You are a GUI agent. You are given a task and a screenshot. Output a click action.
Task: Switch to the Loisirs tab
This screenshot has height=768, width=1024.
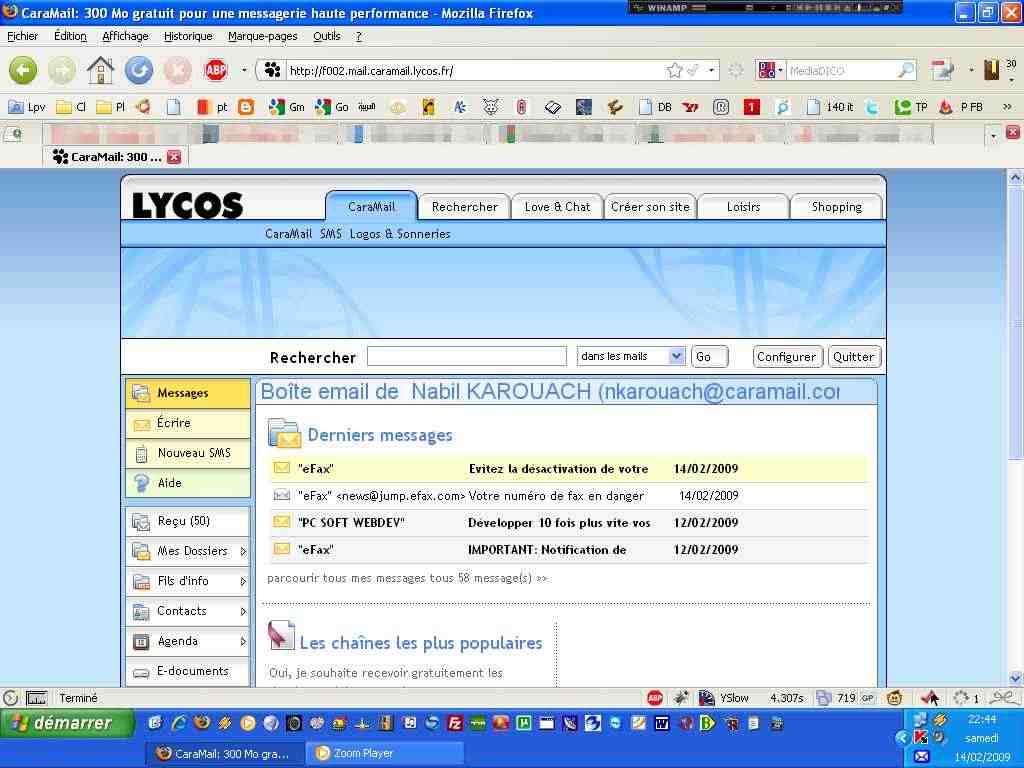coord(743,207)
